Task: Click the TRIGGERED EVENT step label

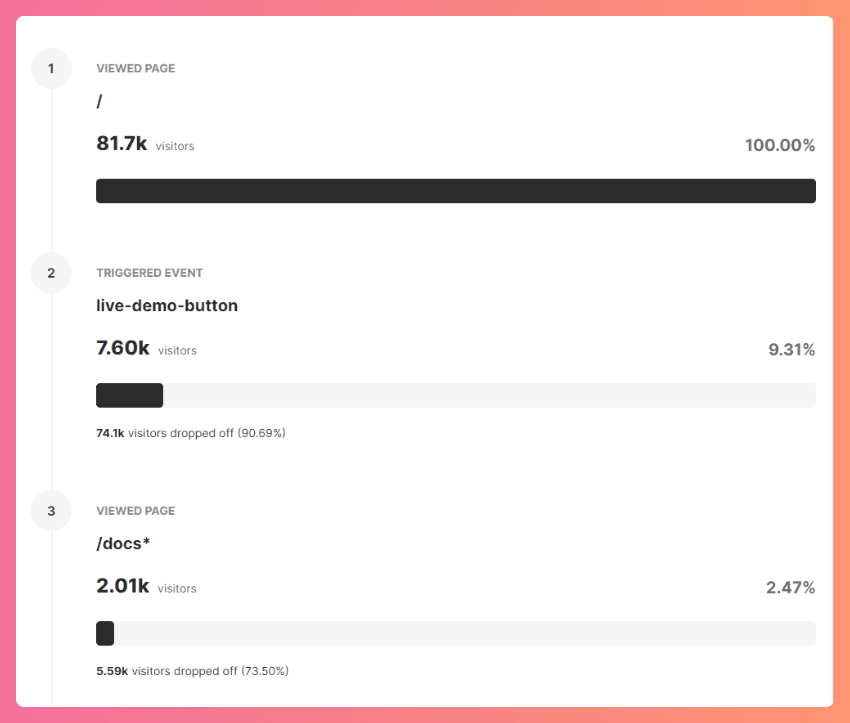Action: pos(149,273)
